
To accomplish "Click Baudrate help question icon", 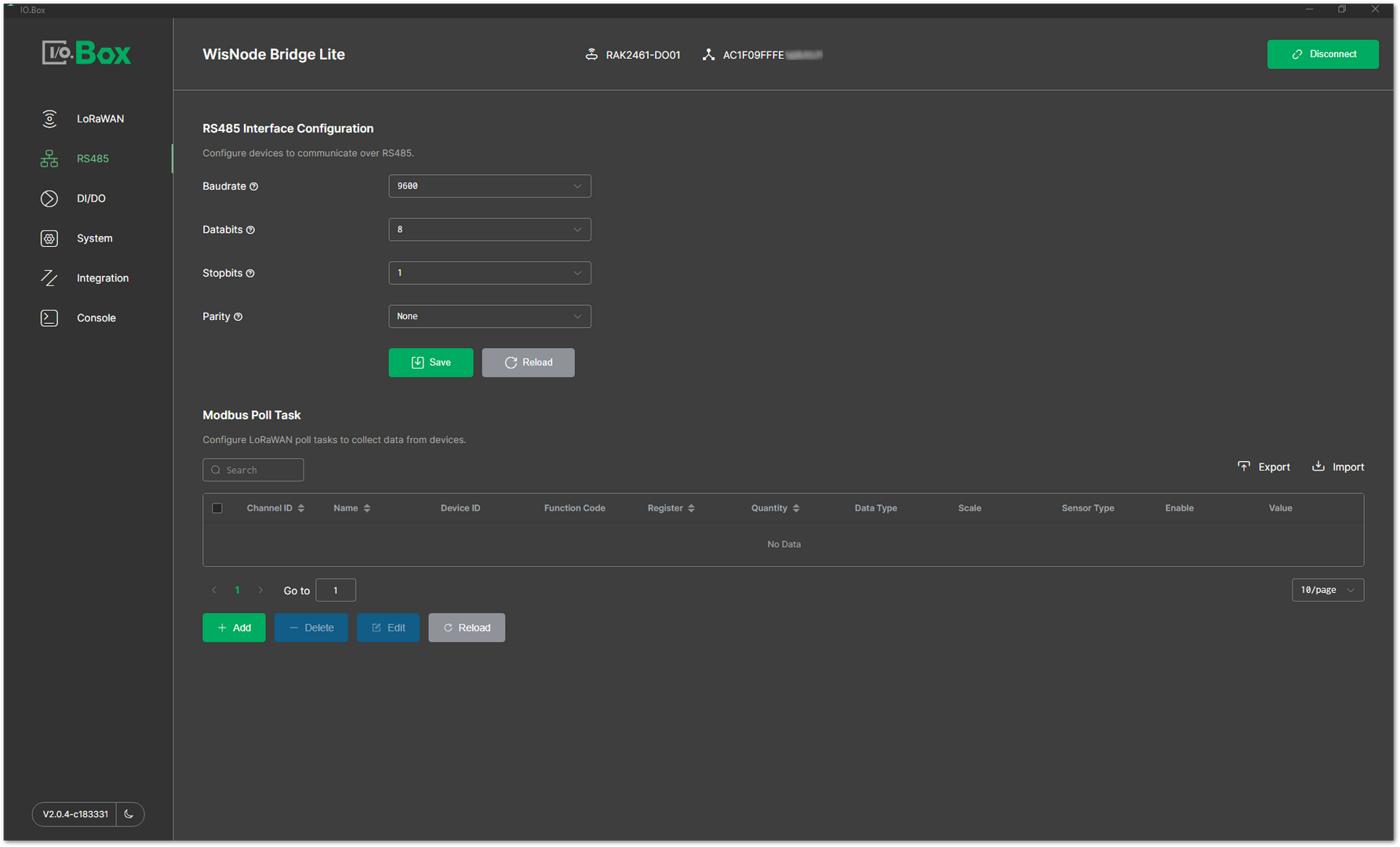I will (253, 187).
